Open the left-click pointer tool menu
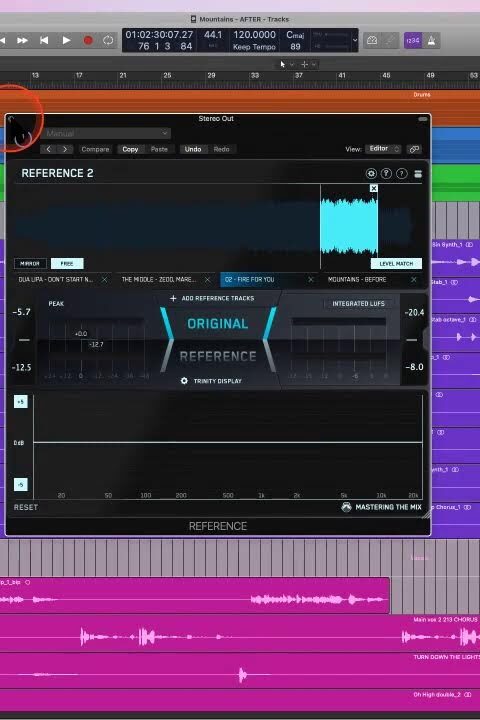 (x=286, y=64)
